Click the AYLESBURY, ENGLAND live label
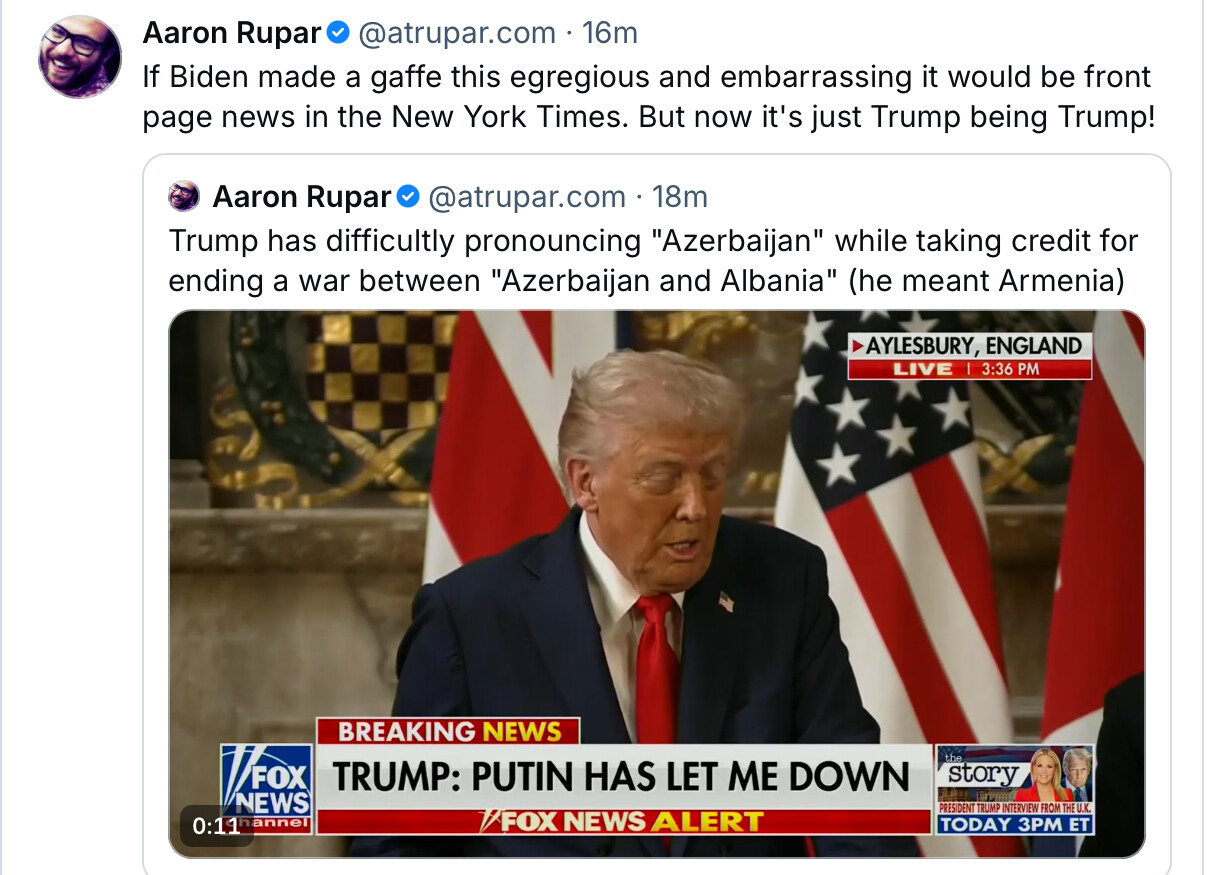The width and height of the screenshot is (1216, 875). pos(970,356)
